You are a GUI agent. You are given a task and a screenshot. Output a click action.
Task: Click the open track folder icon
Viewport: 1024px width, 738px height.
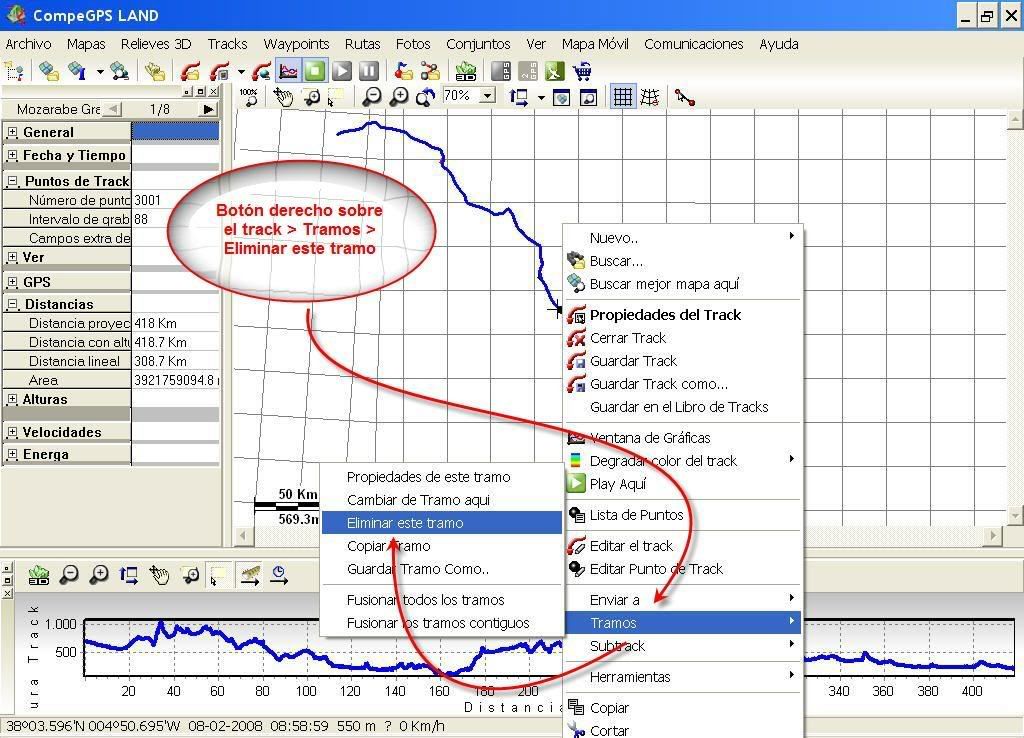(x=191, y=71)
